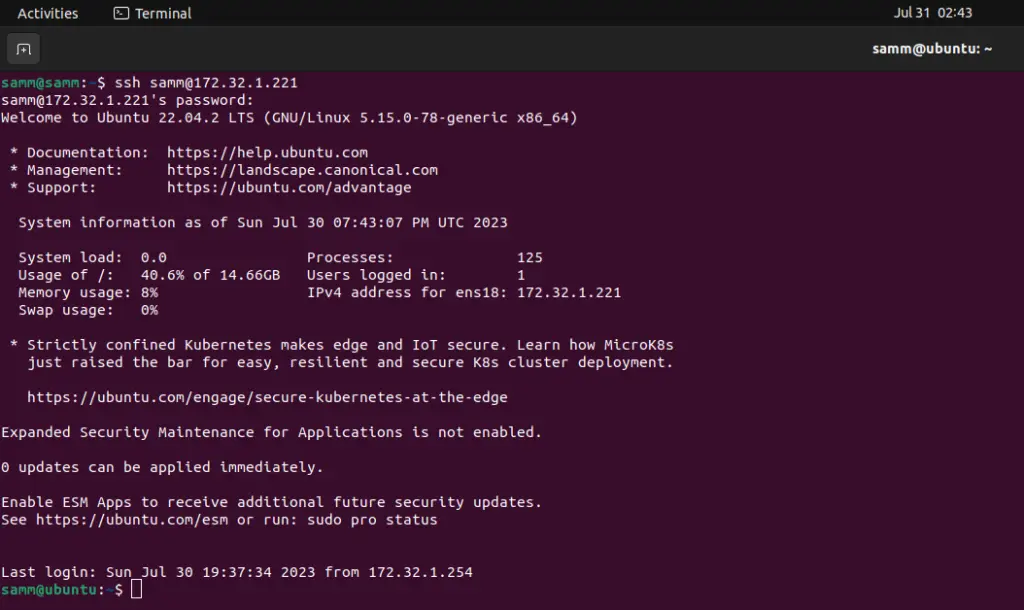1024x610 pixels.
Task: Click the samm@ubuntu window title
Action: pyautogui.click(x=932, y=49)
